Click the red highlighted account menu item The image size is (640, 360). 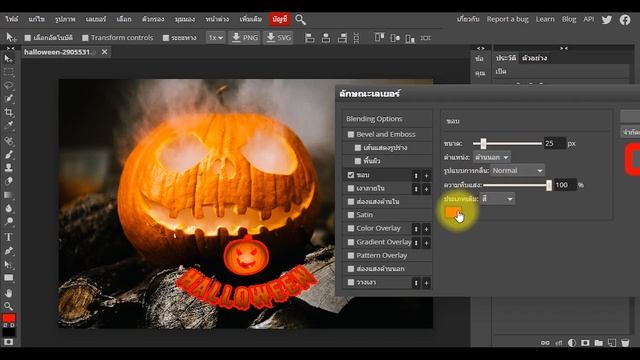(280, 19)
